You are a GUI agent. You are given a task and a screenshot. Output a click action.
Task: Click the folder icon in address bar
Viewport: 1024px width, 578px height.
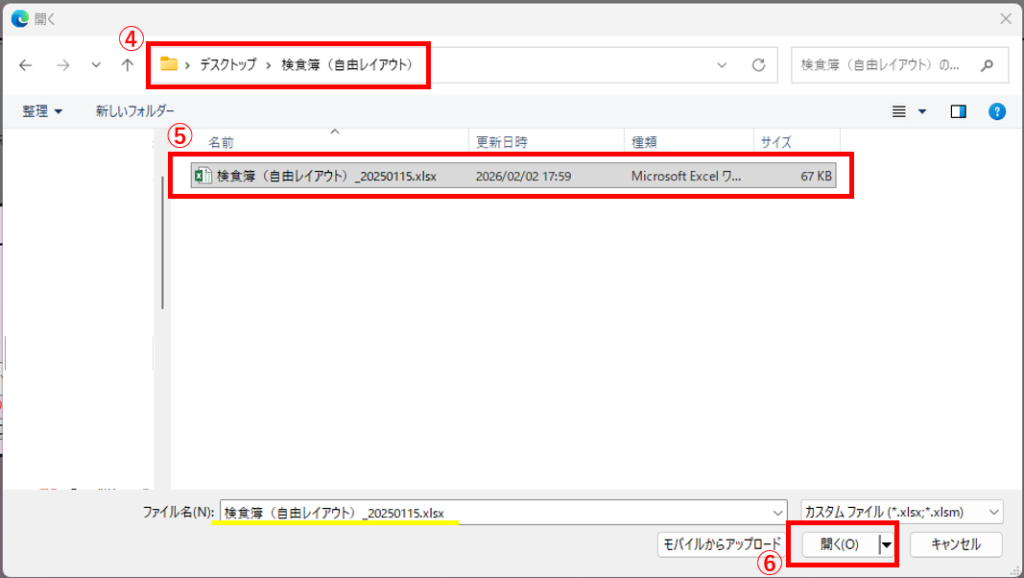coord(169,64)
